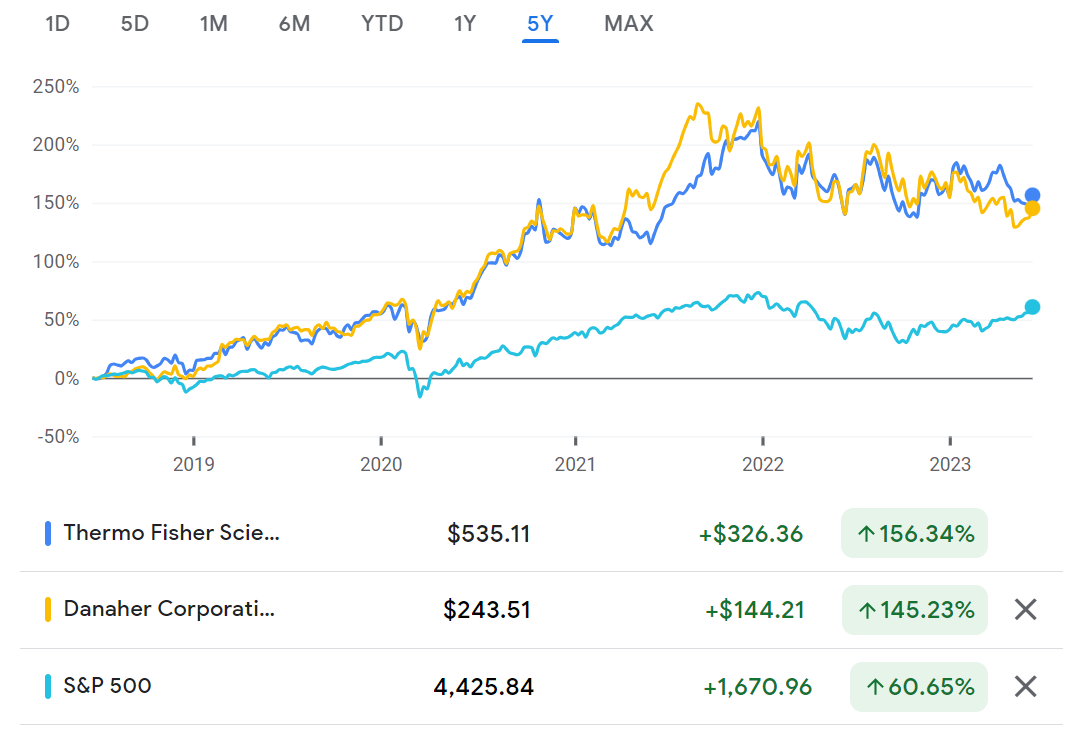Open the 1M chart view
The width and height of the screenshot is (1091, 742).
coord(213,24)
